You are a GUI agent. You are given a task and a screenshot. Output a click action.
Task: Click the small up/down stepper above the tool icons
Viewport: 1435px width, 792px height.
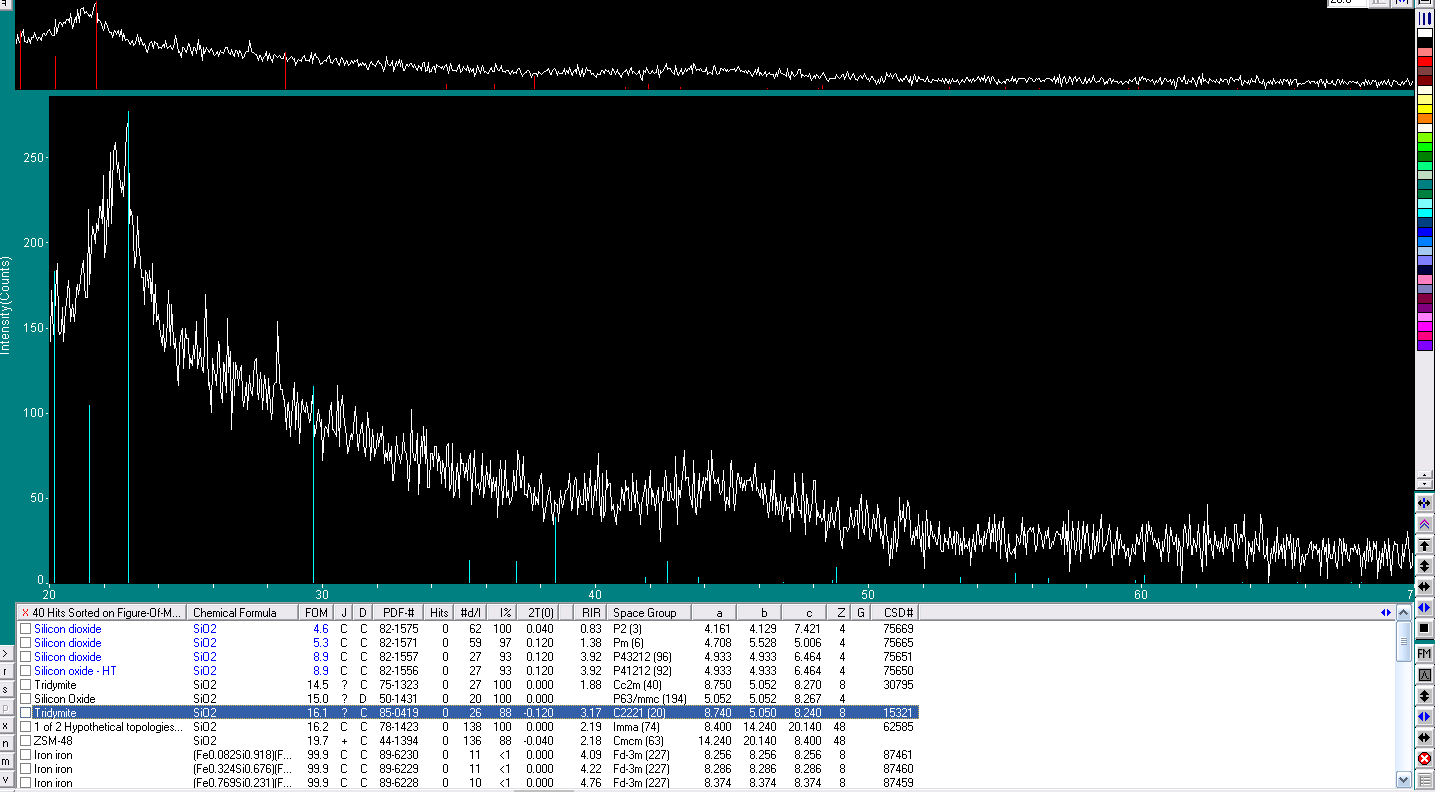(x=1424, y=479)
